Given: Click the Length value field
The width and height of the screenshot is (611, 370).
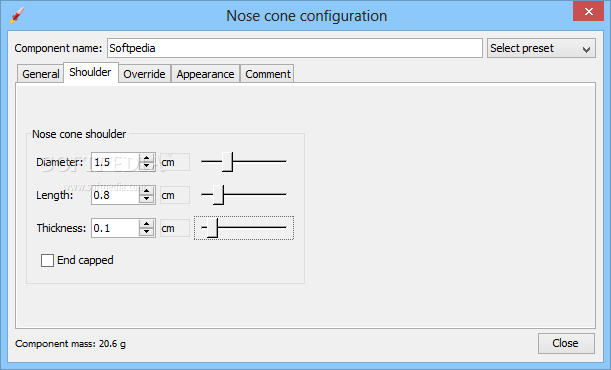Looking at the screenshot, I should click(x=115, y=195).
